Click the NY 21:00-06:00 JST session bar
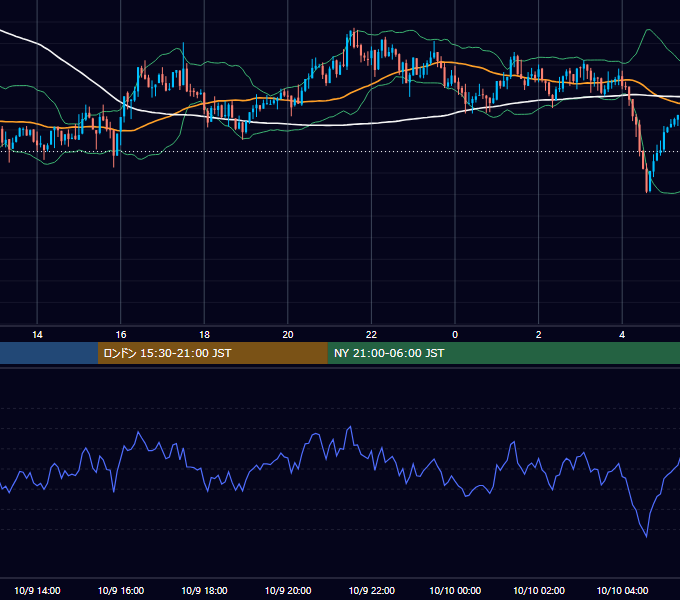 coord(503,353)
